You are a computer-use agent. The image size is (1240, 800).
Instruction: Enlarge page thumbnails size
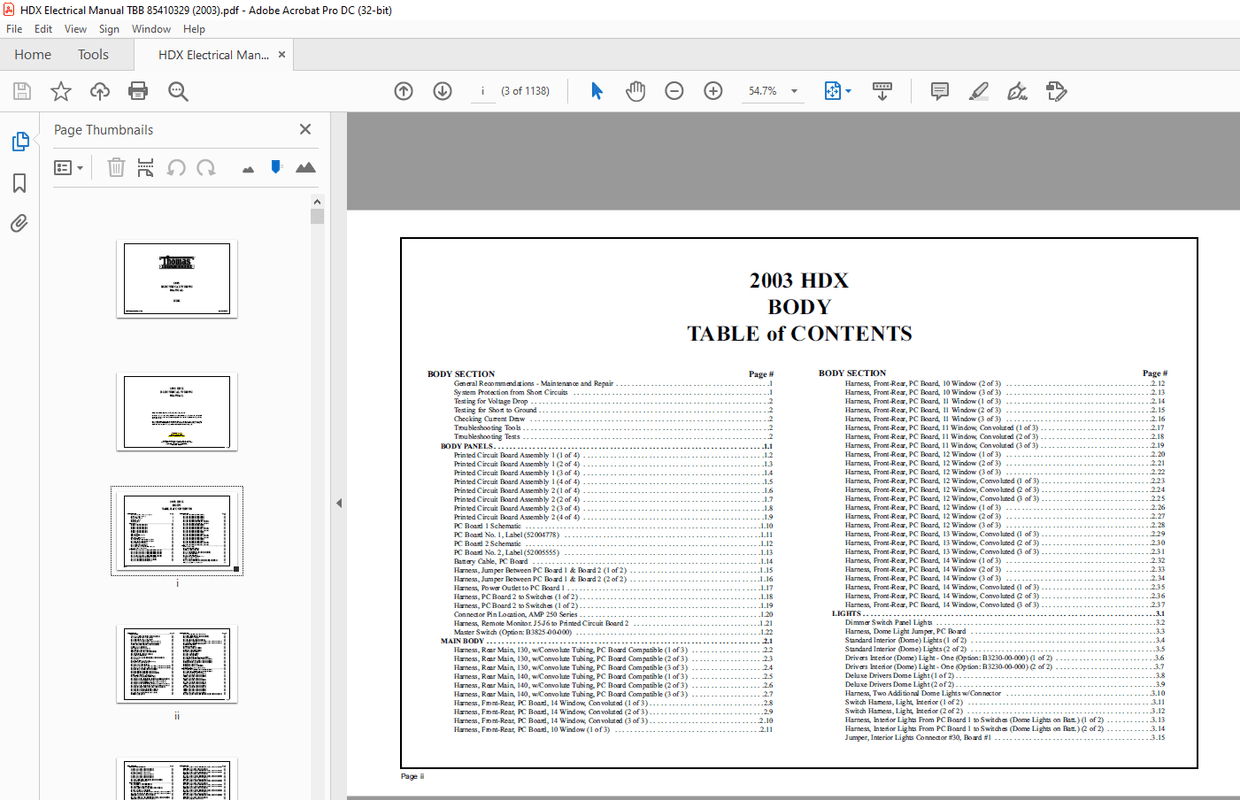(306, 167)
